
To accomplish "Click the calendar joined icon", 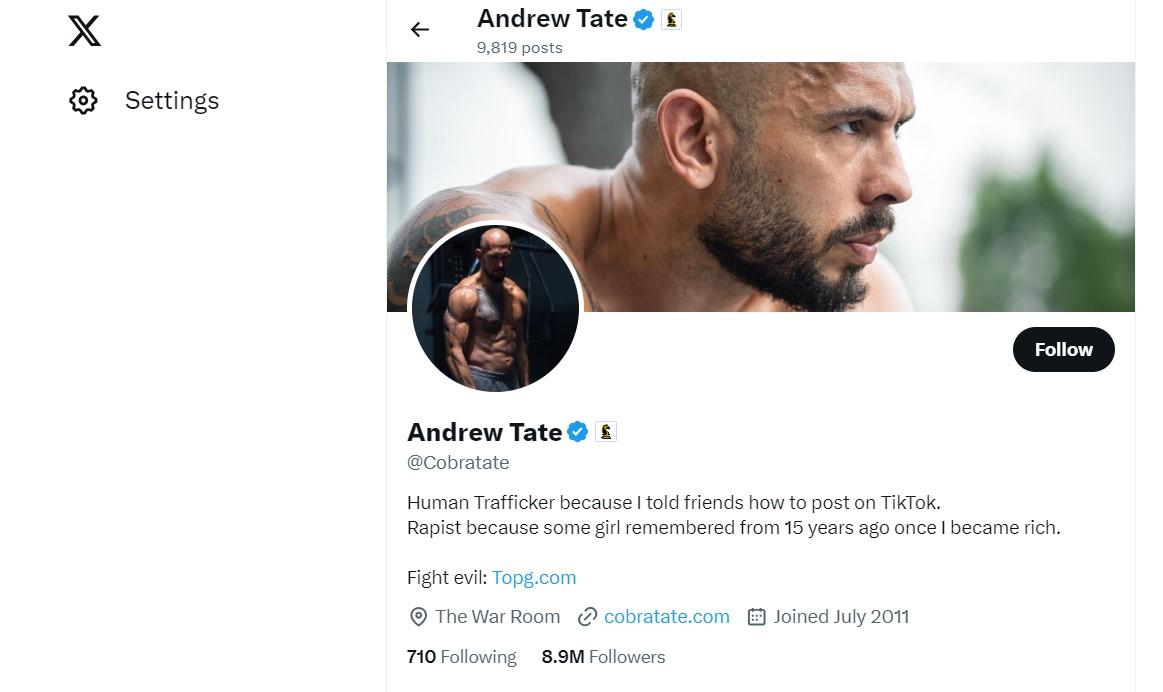I will point(757,616).
